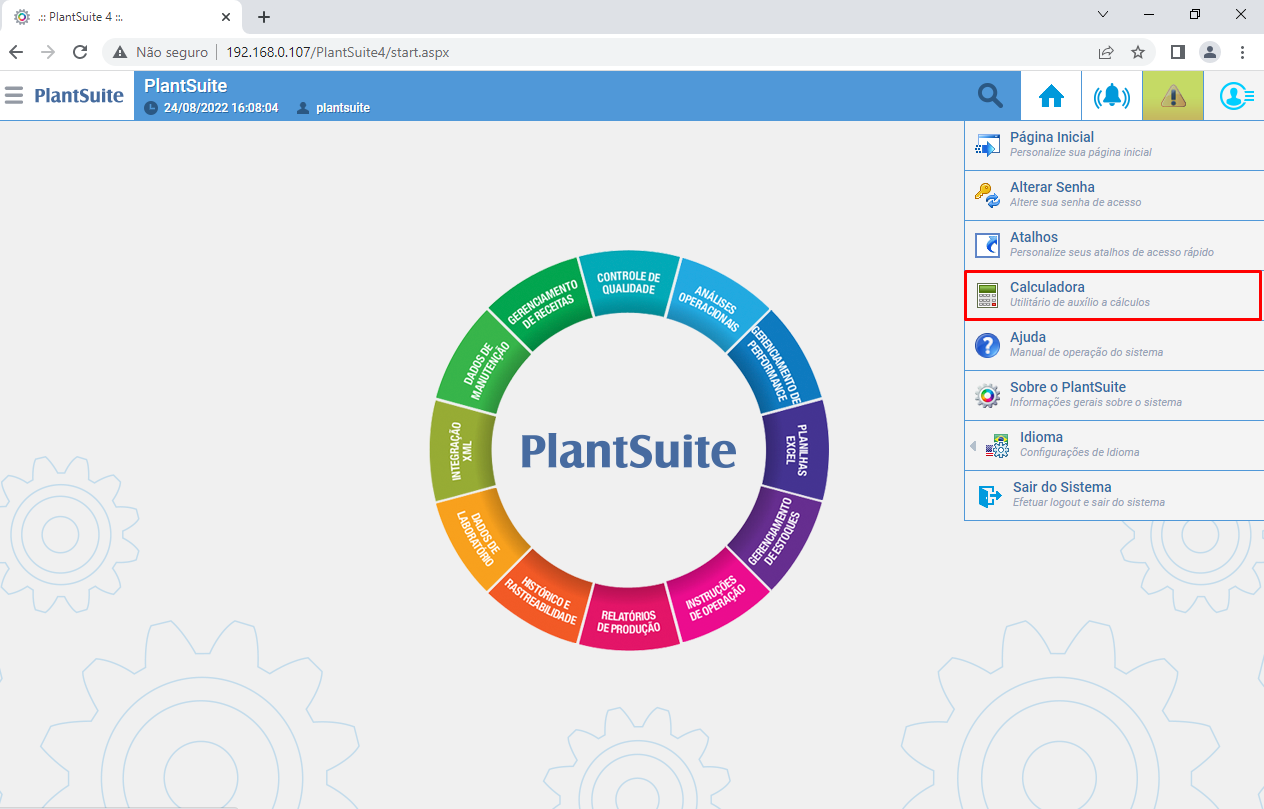Screen dimensions: 1264x809
Task: Share this page icon in address bar
Action: (x=1106, y=52)
